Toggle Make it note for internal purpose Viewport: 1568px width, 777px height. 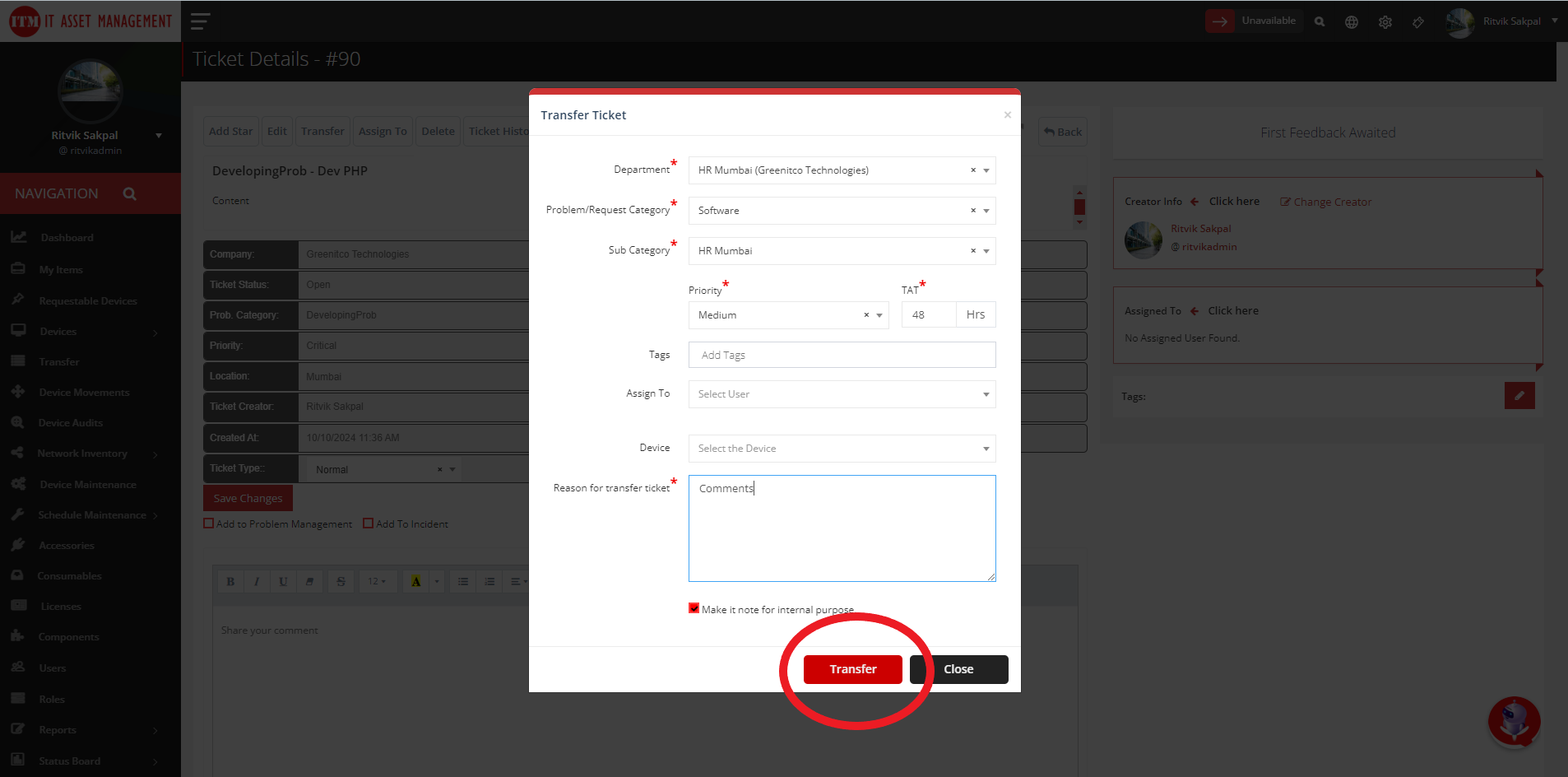click(694, 608)
